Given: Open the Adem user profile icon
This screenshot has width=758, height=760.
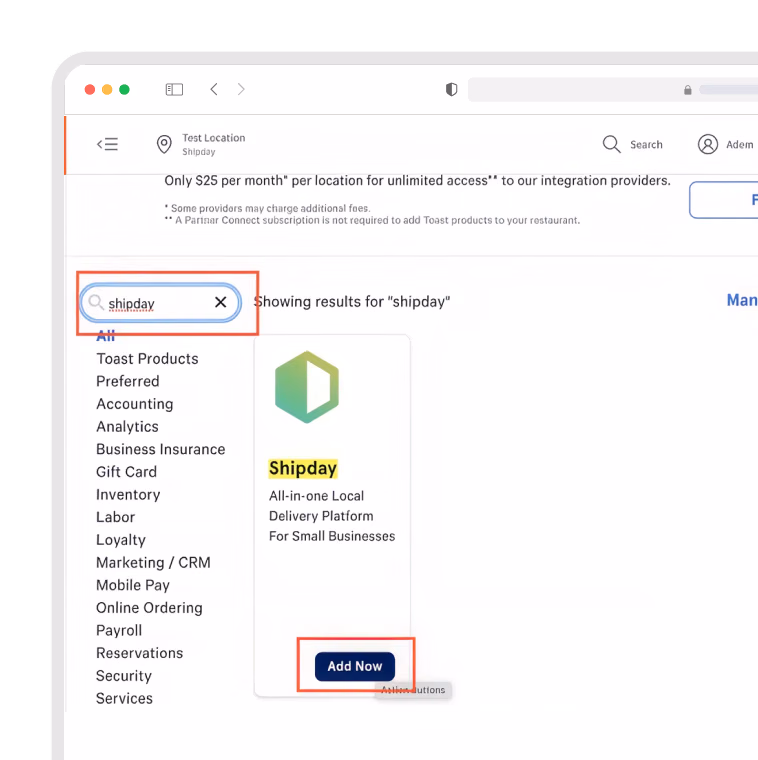Looking at the screenshot, I should click(x=708, y=144).
